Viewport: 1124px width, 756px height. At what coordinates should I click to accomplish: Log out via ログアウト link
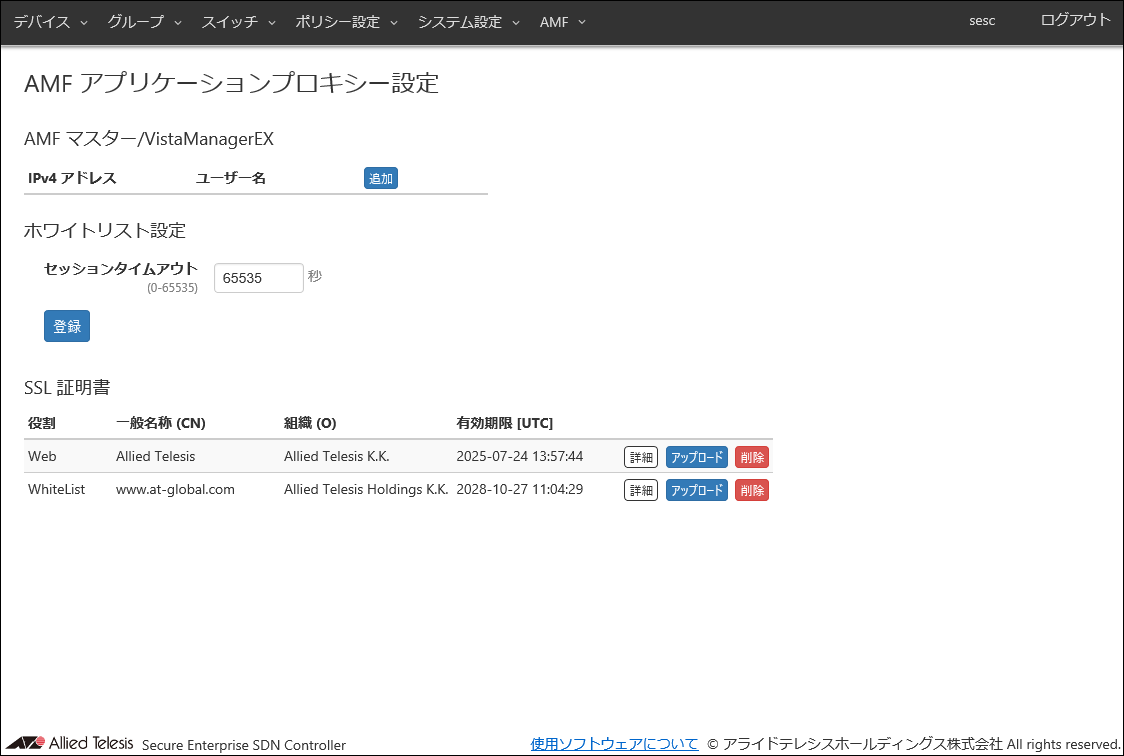point(1075,20)
